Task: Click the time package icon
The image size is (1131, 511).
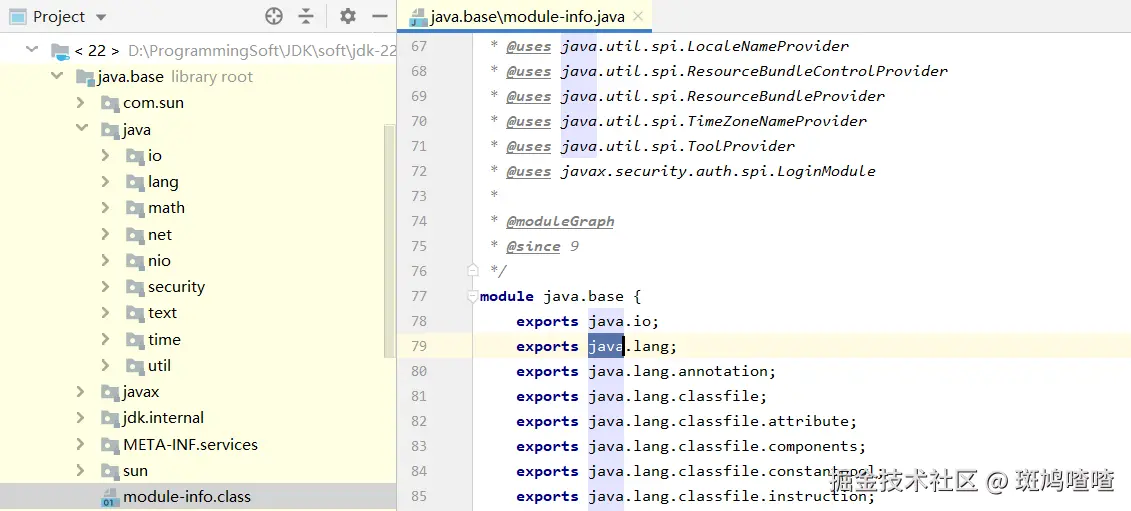Action: (135, 340)
